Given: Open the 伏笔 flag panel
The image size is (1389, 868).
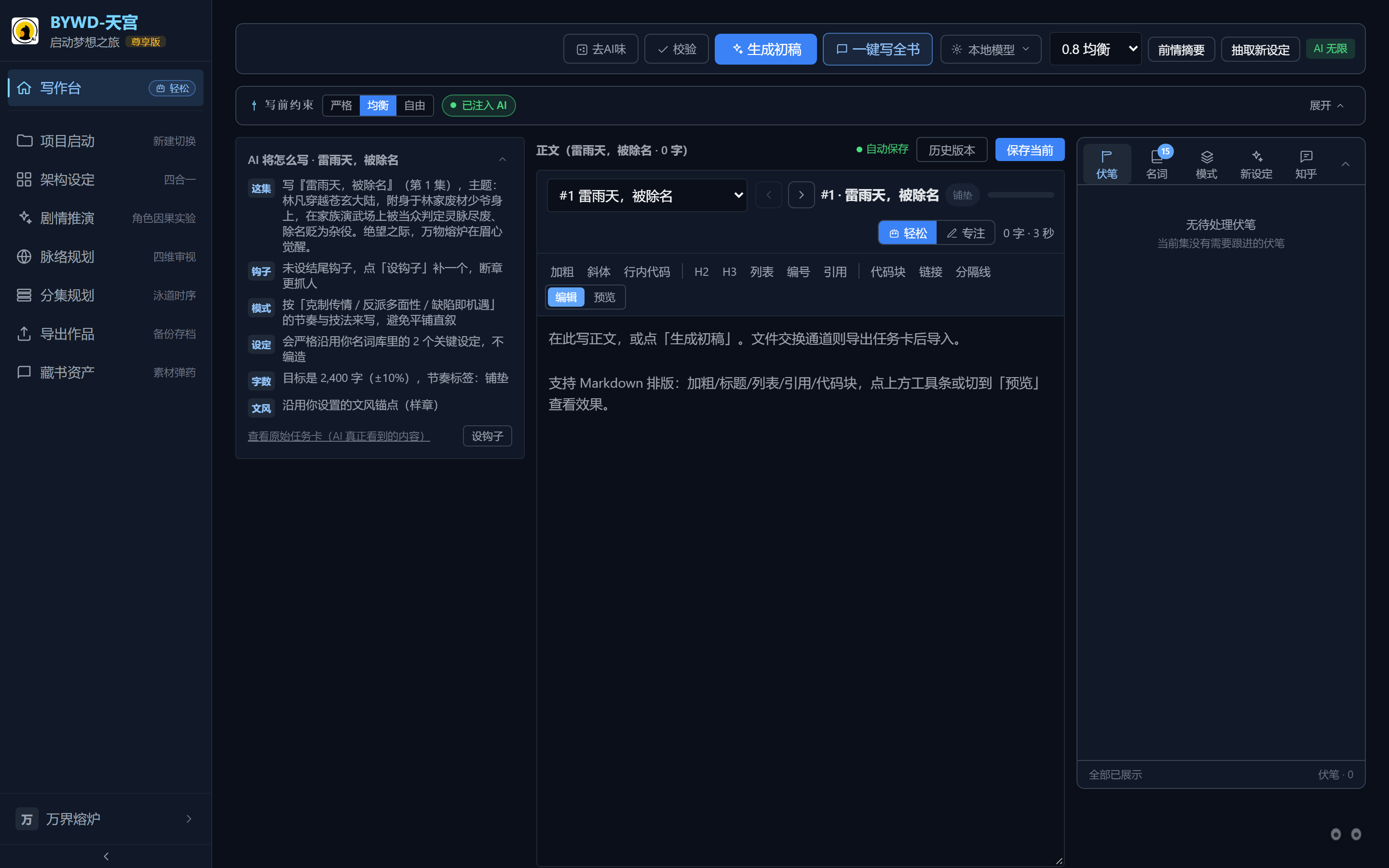Looking at the screenshot, I should (1106, 164).
